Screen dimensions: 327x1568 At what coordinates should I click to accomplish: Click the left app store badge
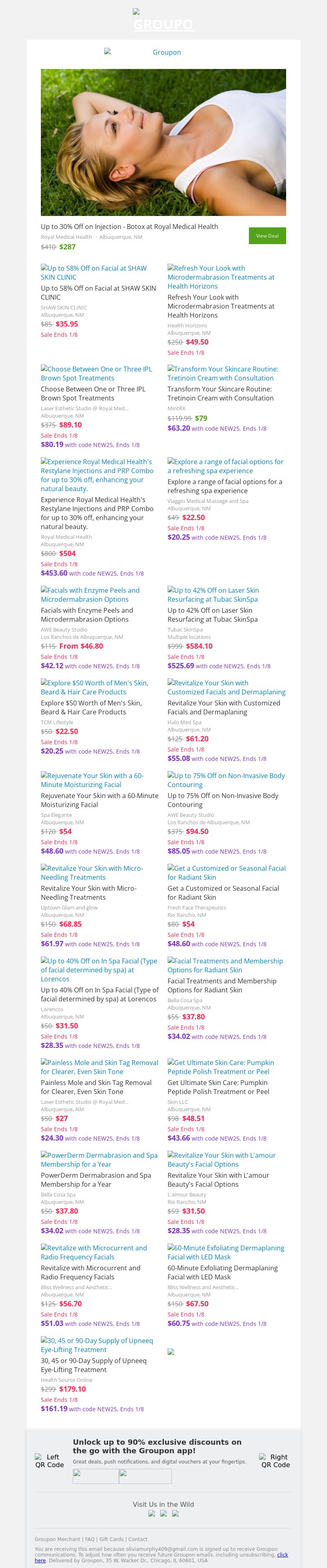[96, 1475]
